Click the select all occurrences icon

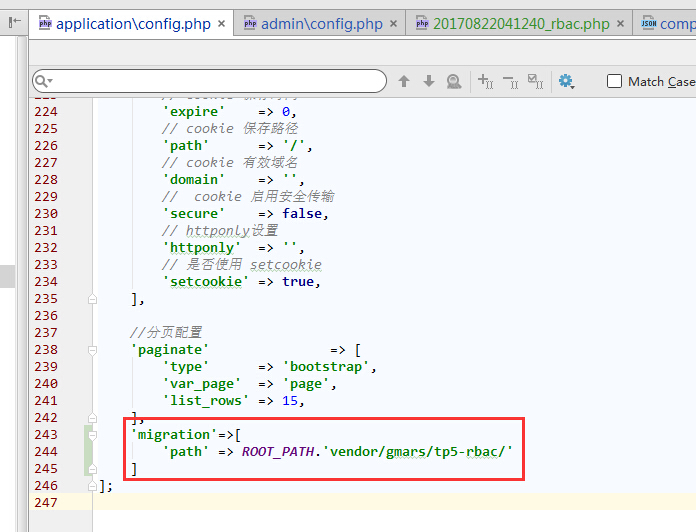pyautogui.click(x=535, y=82)
